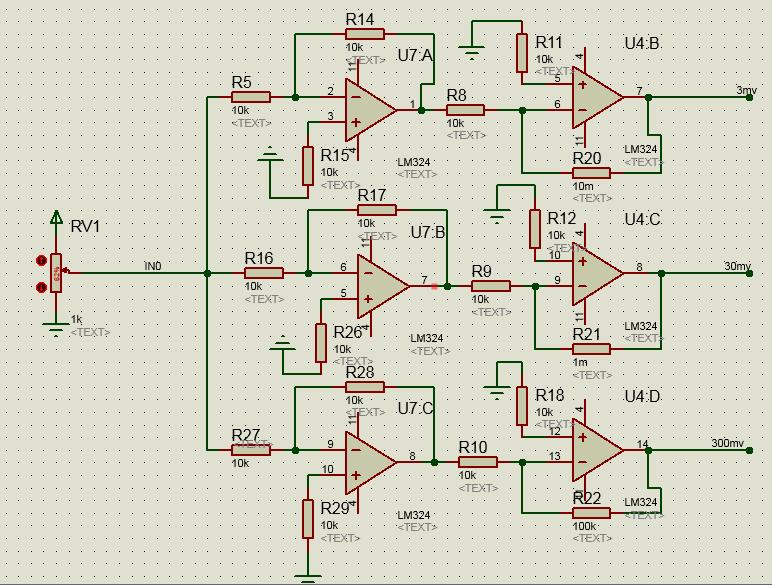Click the RV1 reference label

[86, 227]
